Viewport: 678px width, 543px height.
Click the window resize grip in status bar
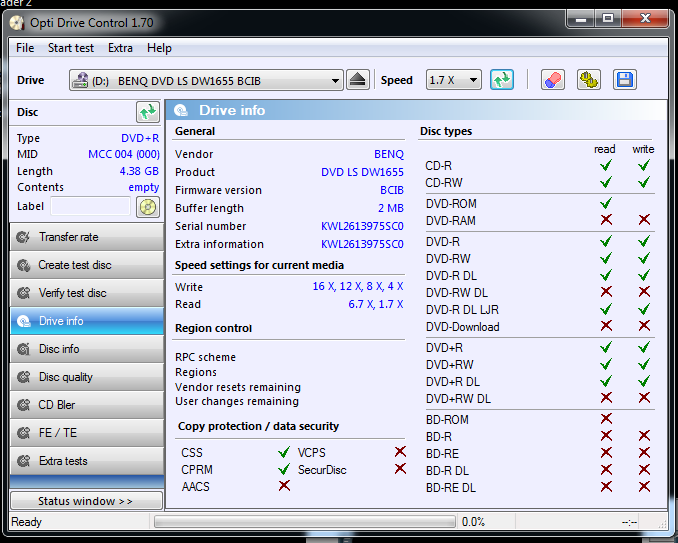662,524
